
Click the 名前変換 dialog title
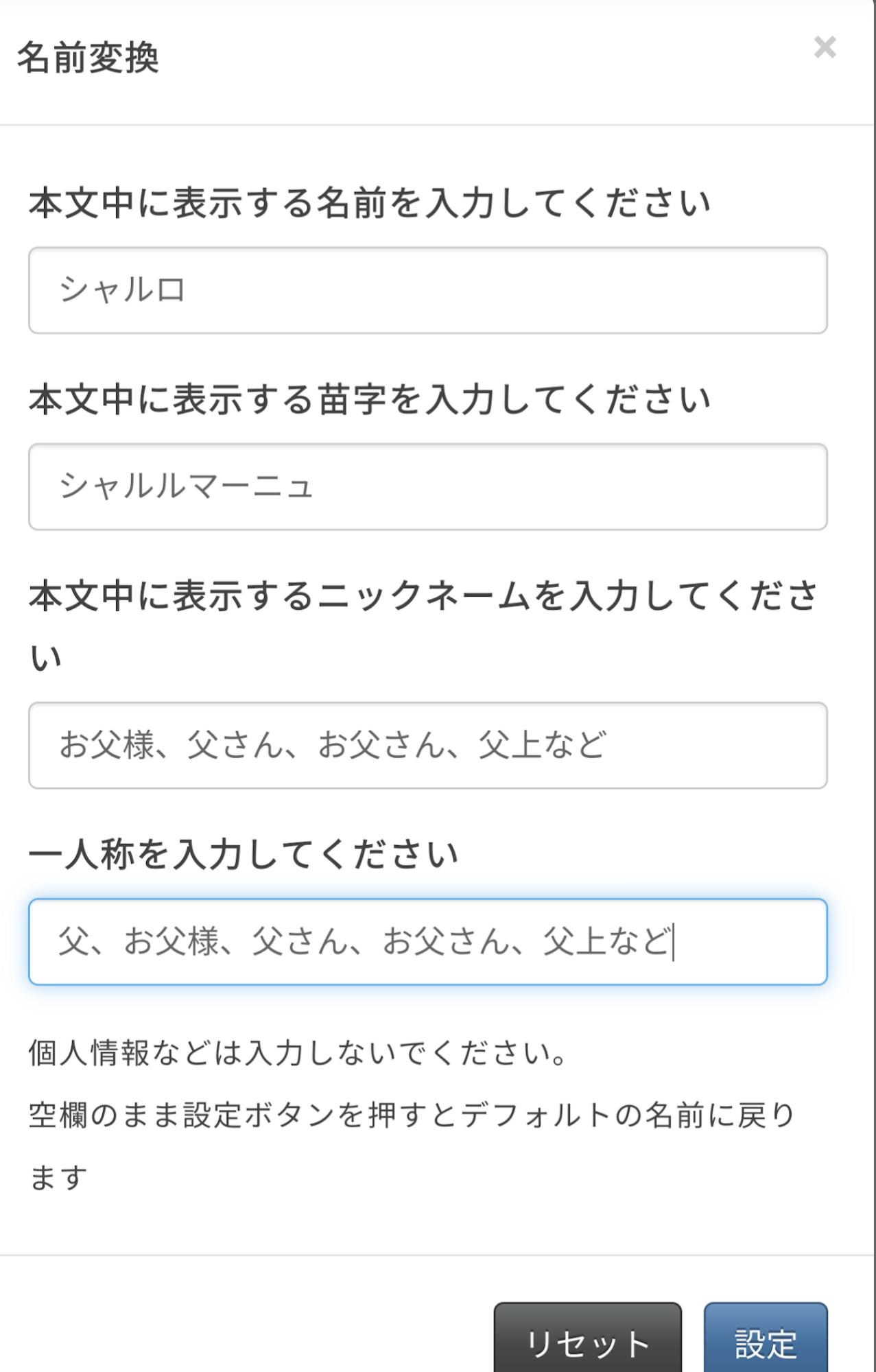(x=88, y=58)
